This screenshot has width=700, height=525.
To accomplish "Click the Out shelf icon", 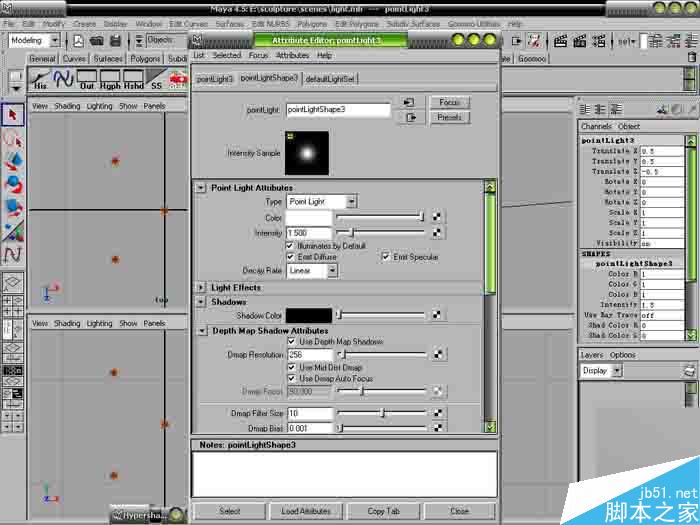I will 87,79.
